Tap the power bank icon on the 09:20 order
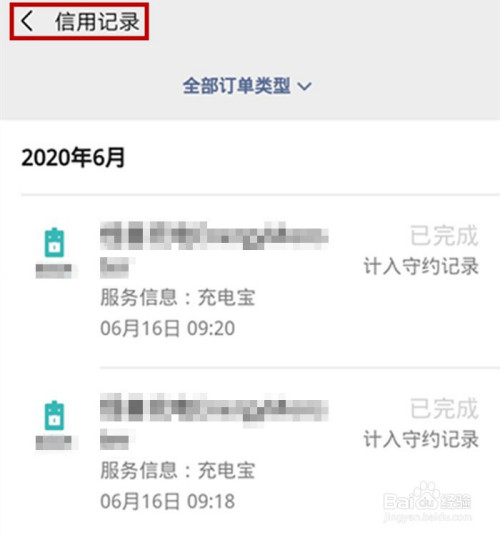The height and width of the screenshot is (535, 500). tap(54, 242)
